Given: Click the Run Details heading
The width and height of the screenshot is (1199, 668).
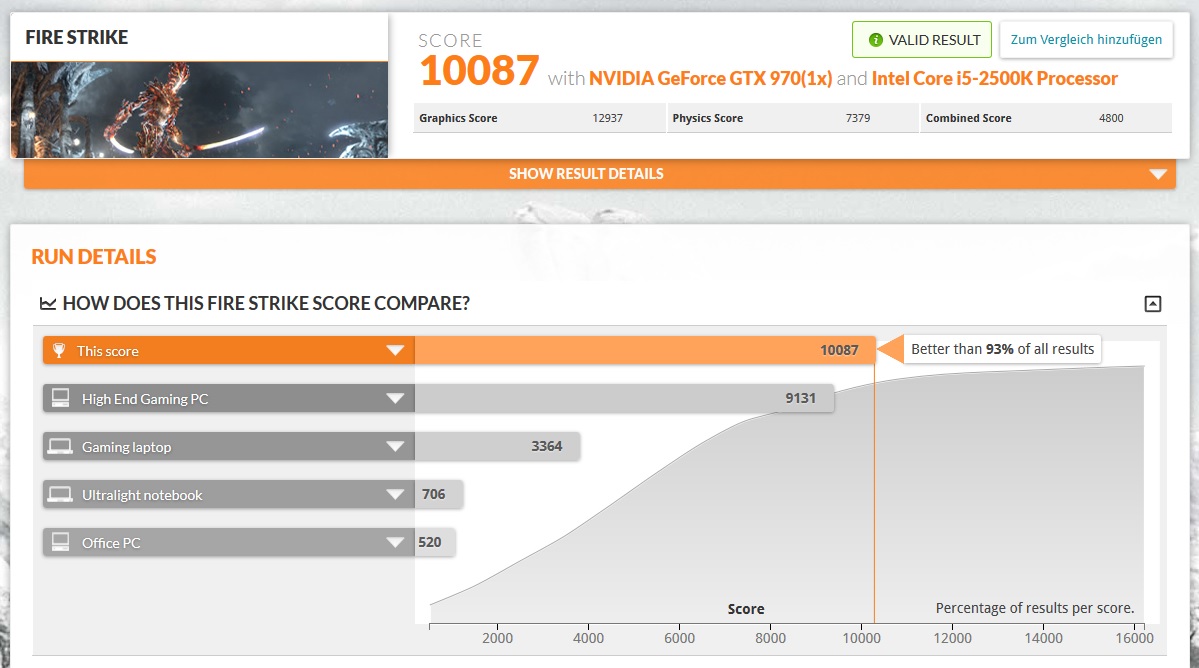Looking at the screenshot, I should 93,257.
